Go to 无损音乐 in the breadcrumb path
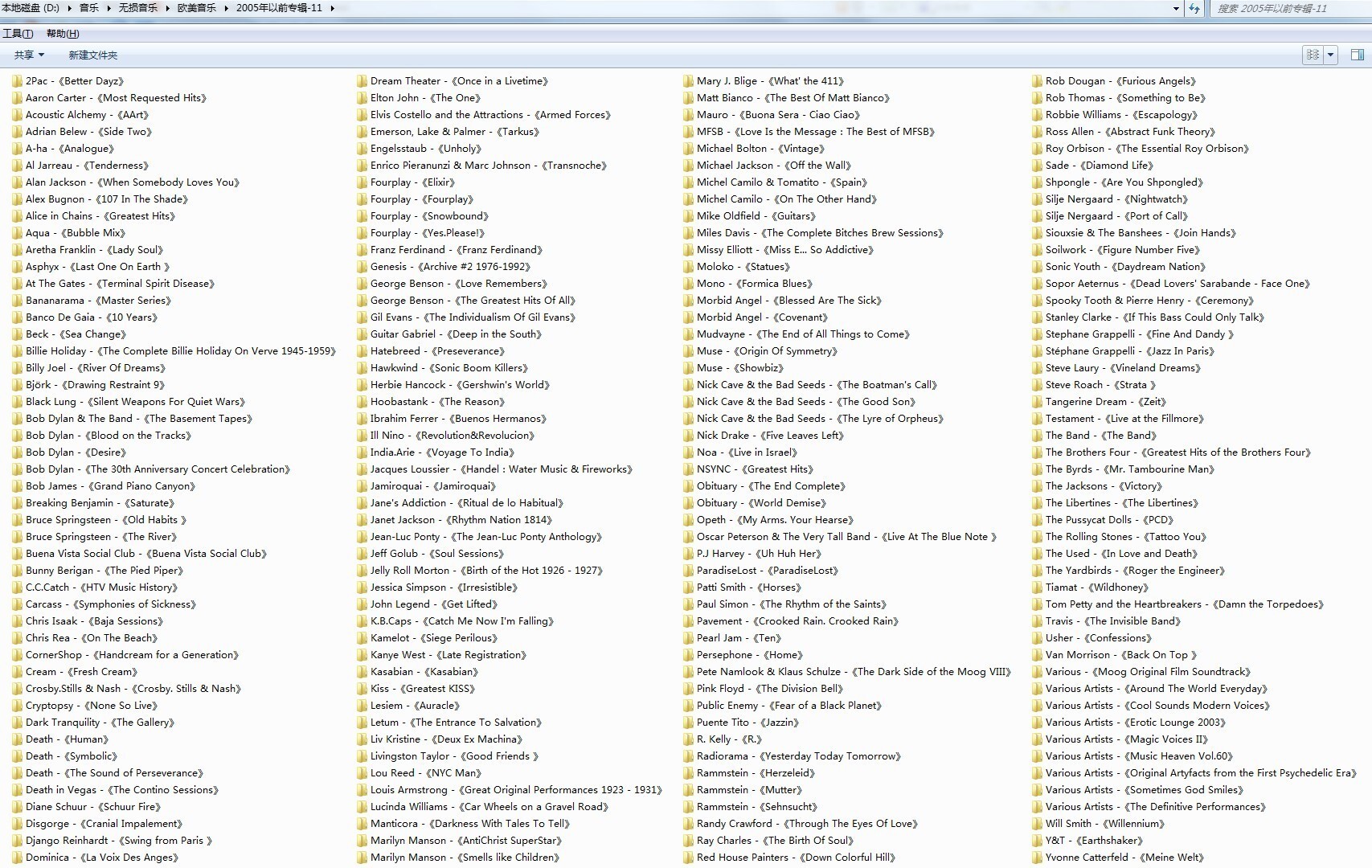The height and width of the screenshot is (868, 1372). [x=138, y=8]
